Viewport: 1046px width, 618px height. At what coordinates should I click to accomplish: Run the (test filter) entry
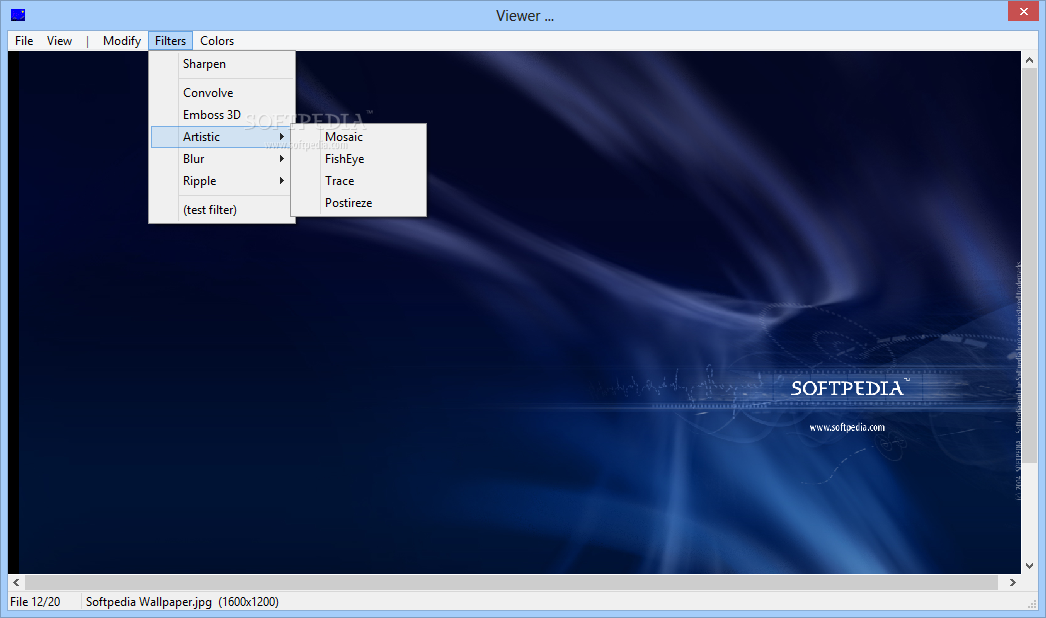click(x=223, y=210)
